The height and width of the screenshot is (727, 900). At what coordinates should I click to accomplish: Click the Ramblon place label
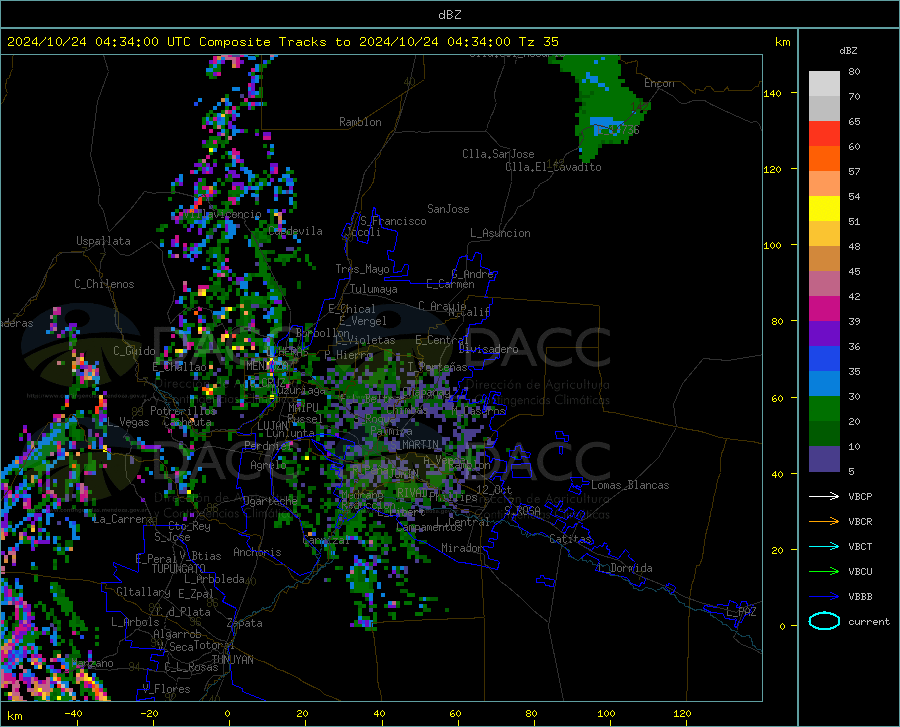tap(360, 122)
